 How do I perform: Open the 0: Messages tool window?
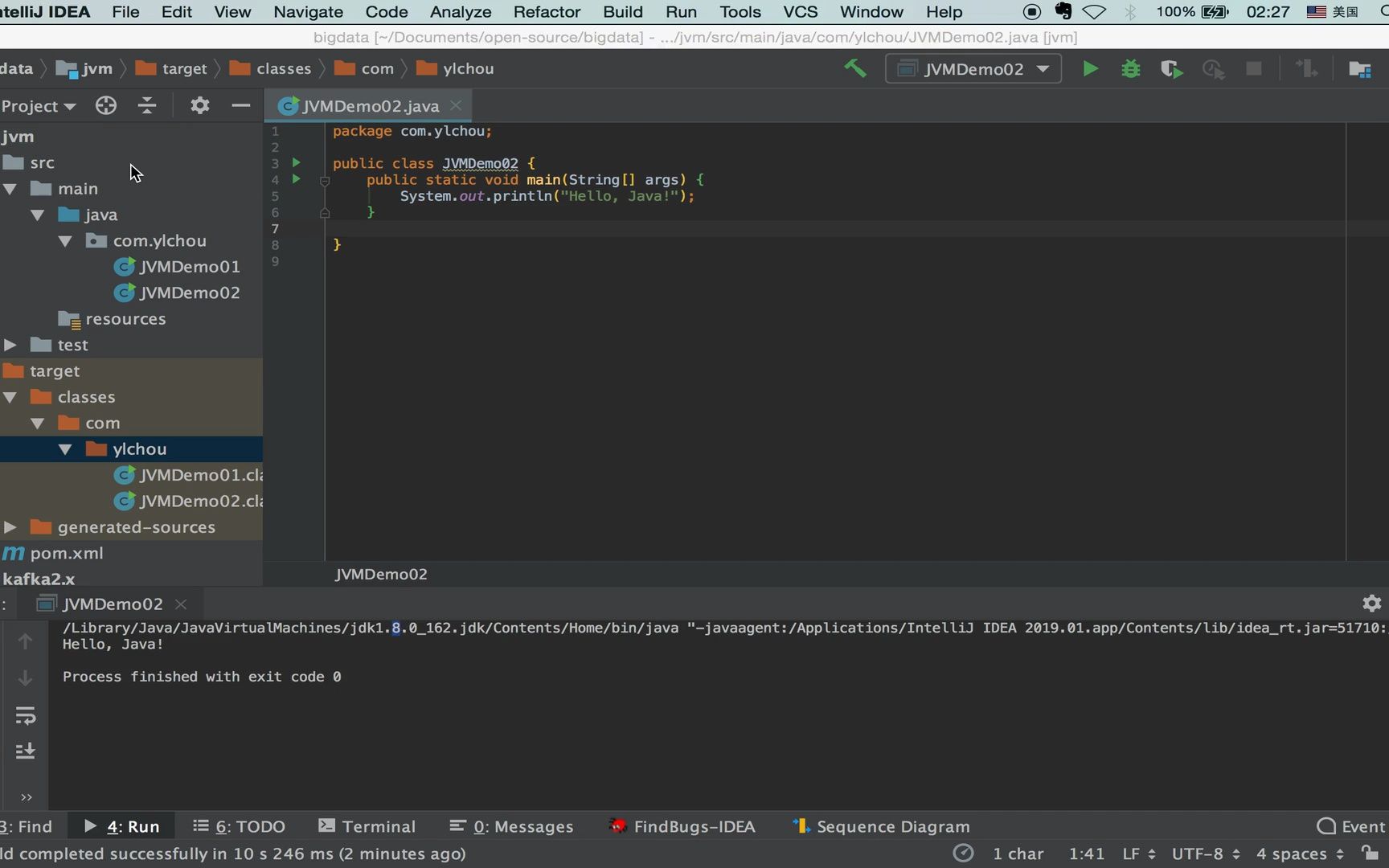(511, 826)
